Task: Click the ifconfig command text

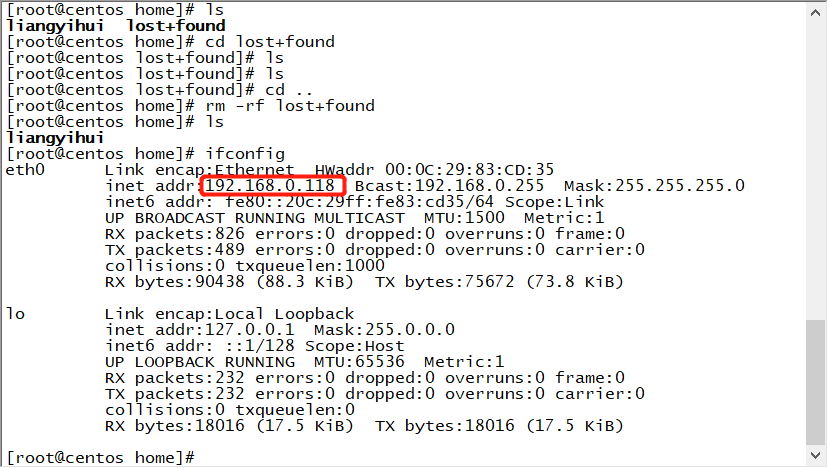Action: 240,154
